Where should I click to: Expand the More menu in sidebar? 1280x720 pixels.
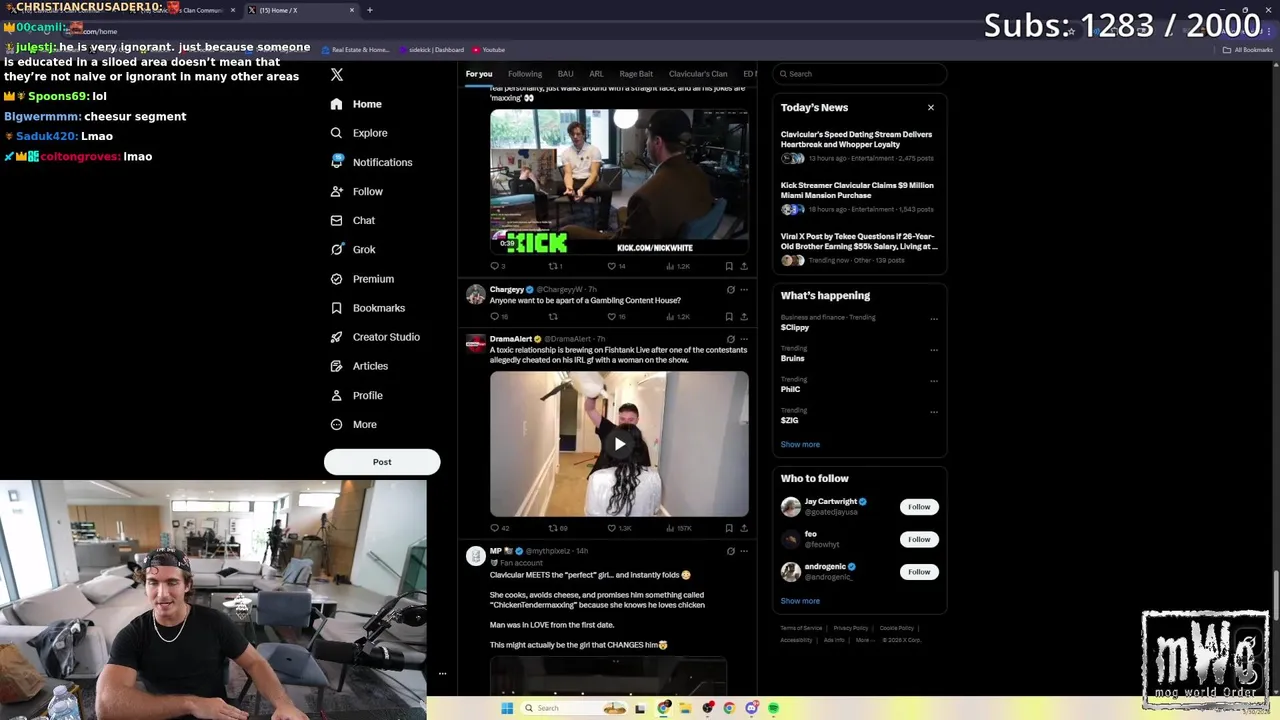(353, 424)
